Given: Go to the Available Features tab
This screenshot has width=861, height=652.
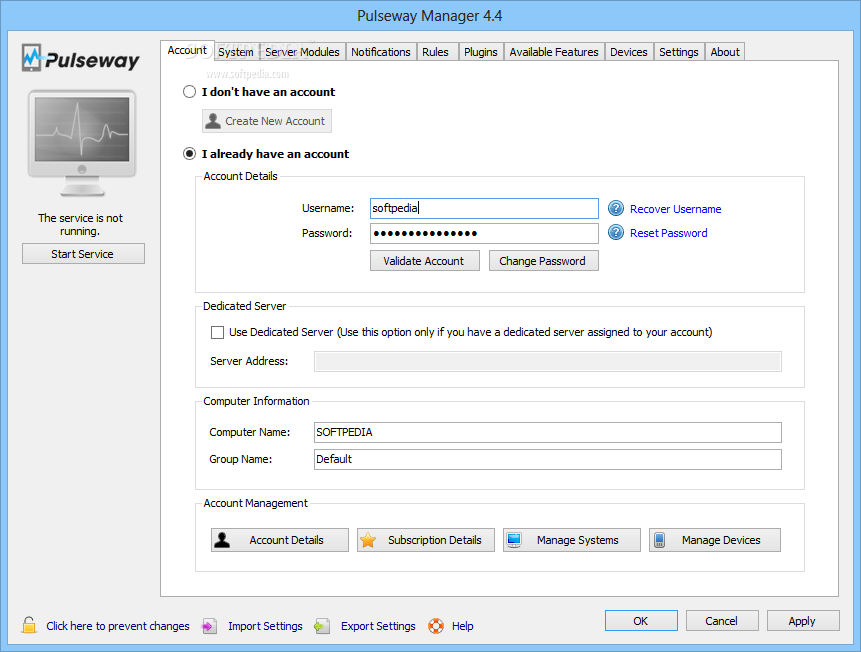Looking at the screenshot, I should pyautogui.click(x=554, y=52).
